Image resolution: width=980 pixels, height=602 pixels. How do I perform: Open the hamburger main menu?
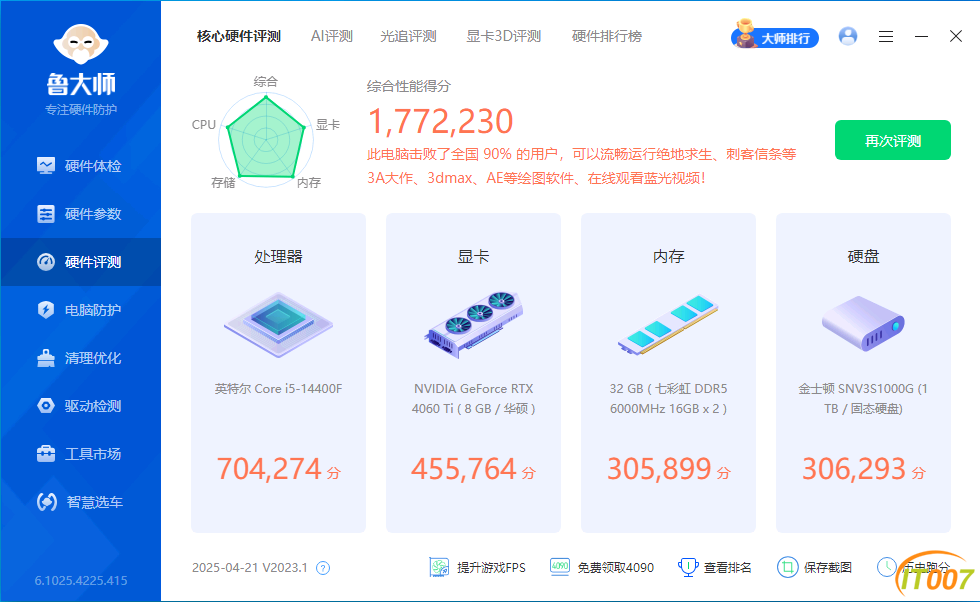click(x=886, y=37)
